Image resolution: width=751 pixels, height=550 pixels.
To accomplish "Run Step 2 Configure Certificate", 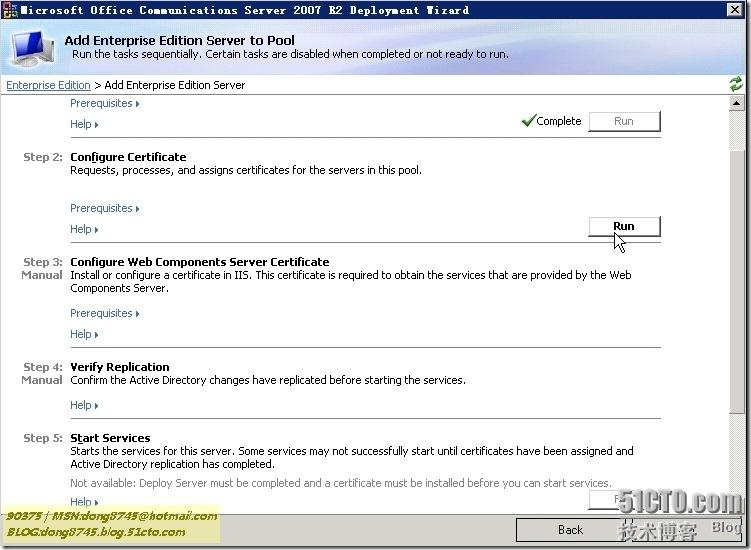I will (624, 226).
